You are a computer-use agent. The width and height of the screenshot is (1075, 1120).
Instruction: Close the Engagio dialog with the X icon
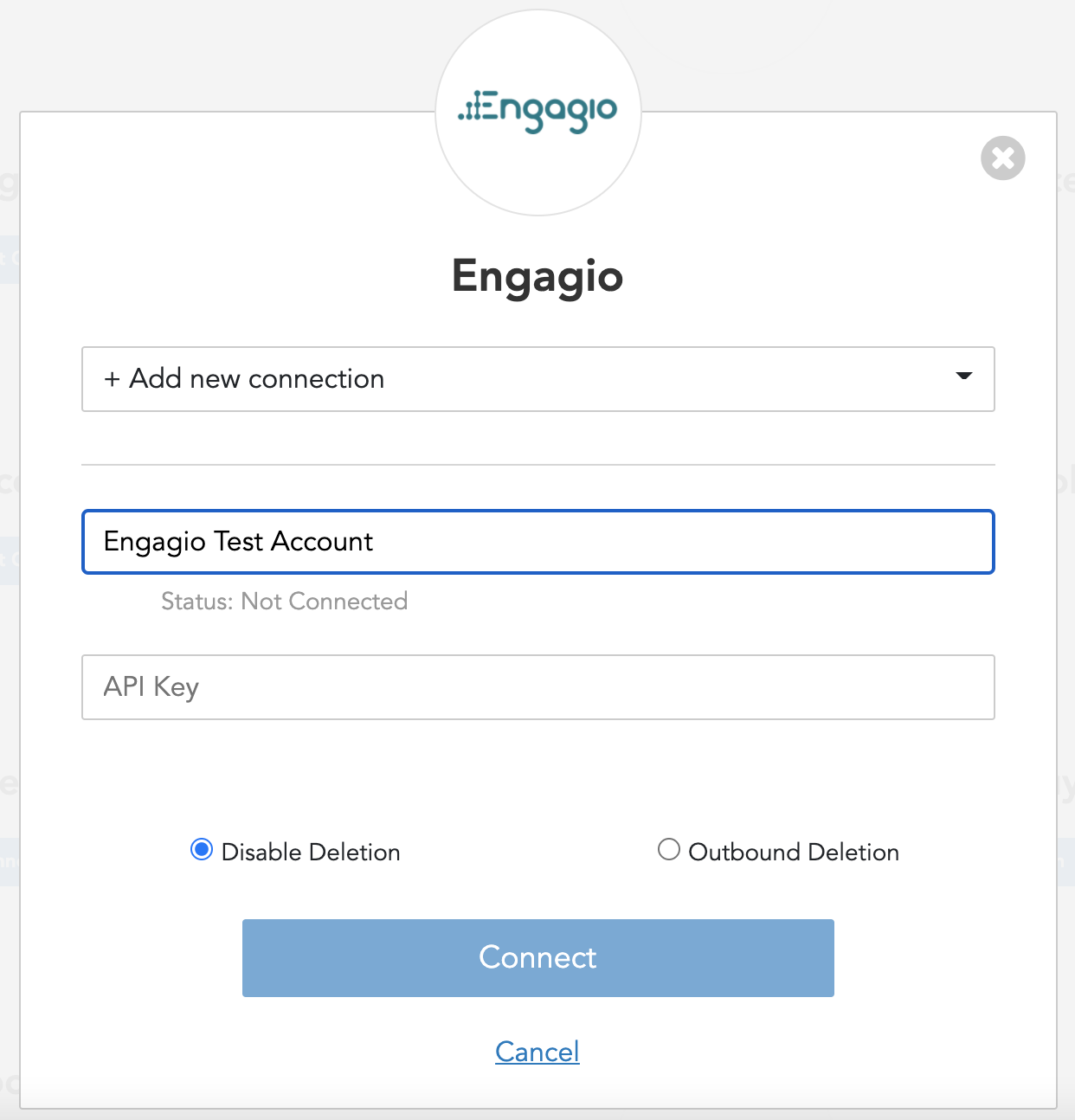pos(1002,158)
